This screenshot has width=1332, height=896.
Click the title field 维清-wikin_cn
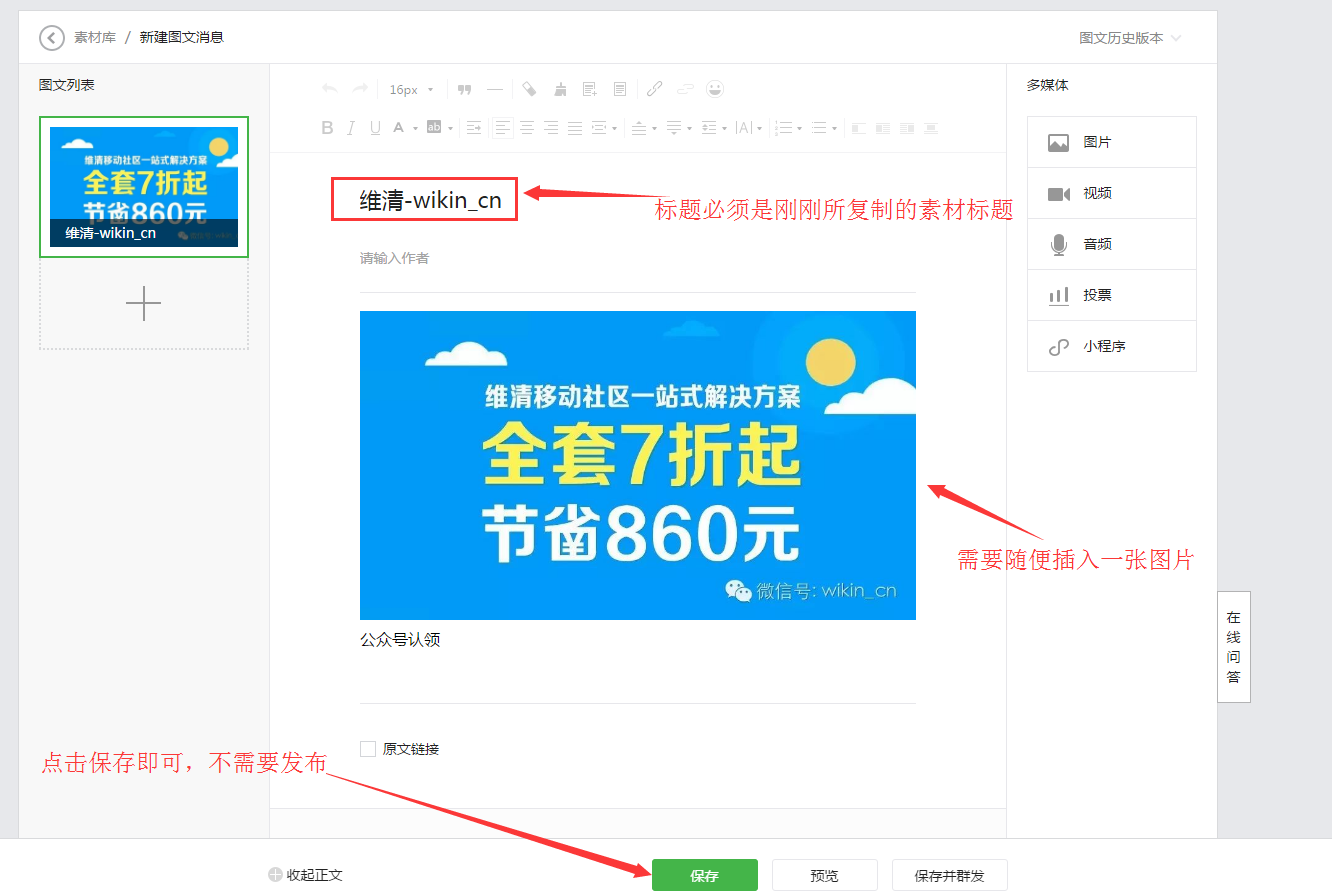point(430,201)
